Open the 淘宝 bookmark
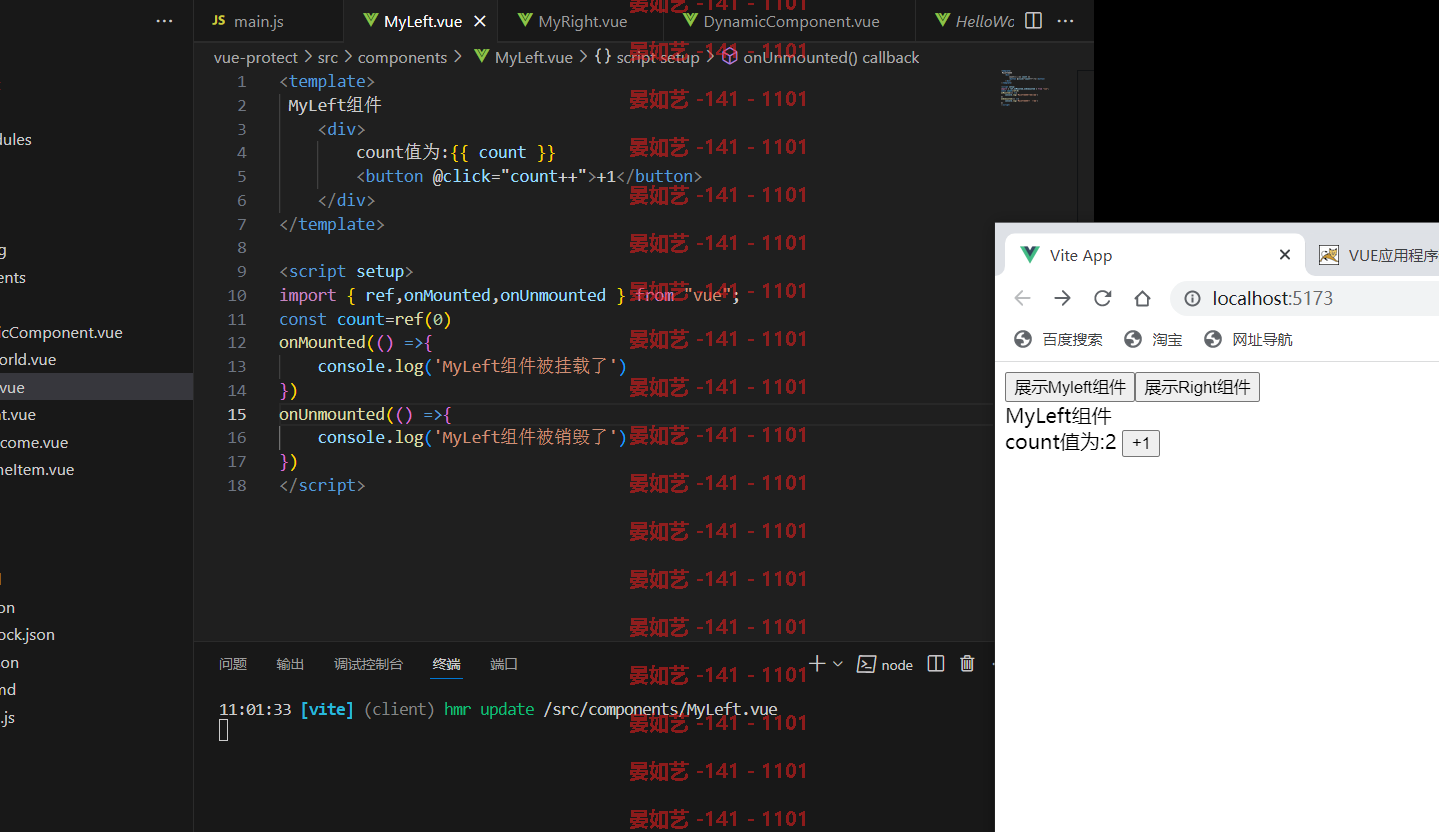 coord(1153,340)
